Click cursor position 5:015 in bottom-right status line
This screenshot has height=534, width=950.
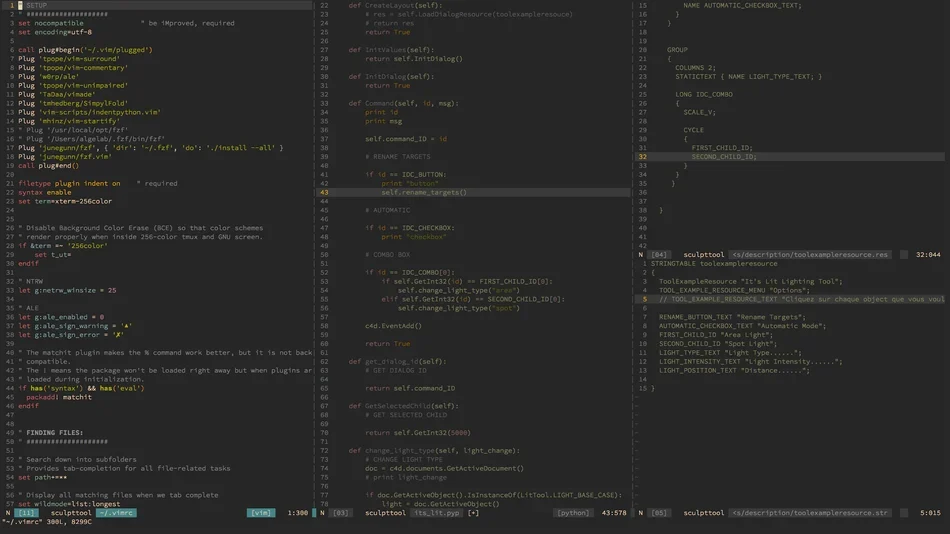(930, 513)
